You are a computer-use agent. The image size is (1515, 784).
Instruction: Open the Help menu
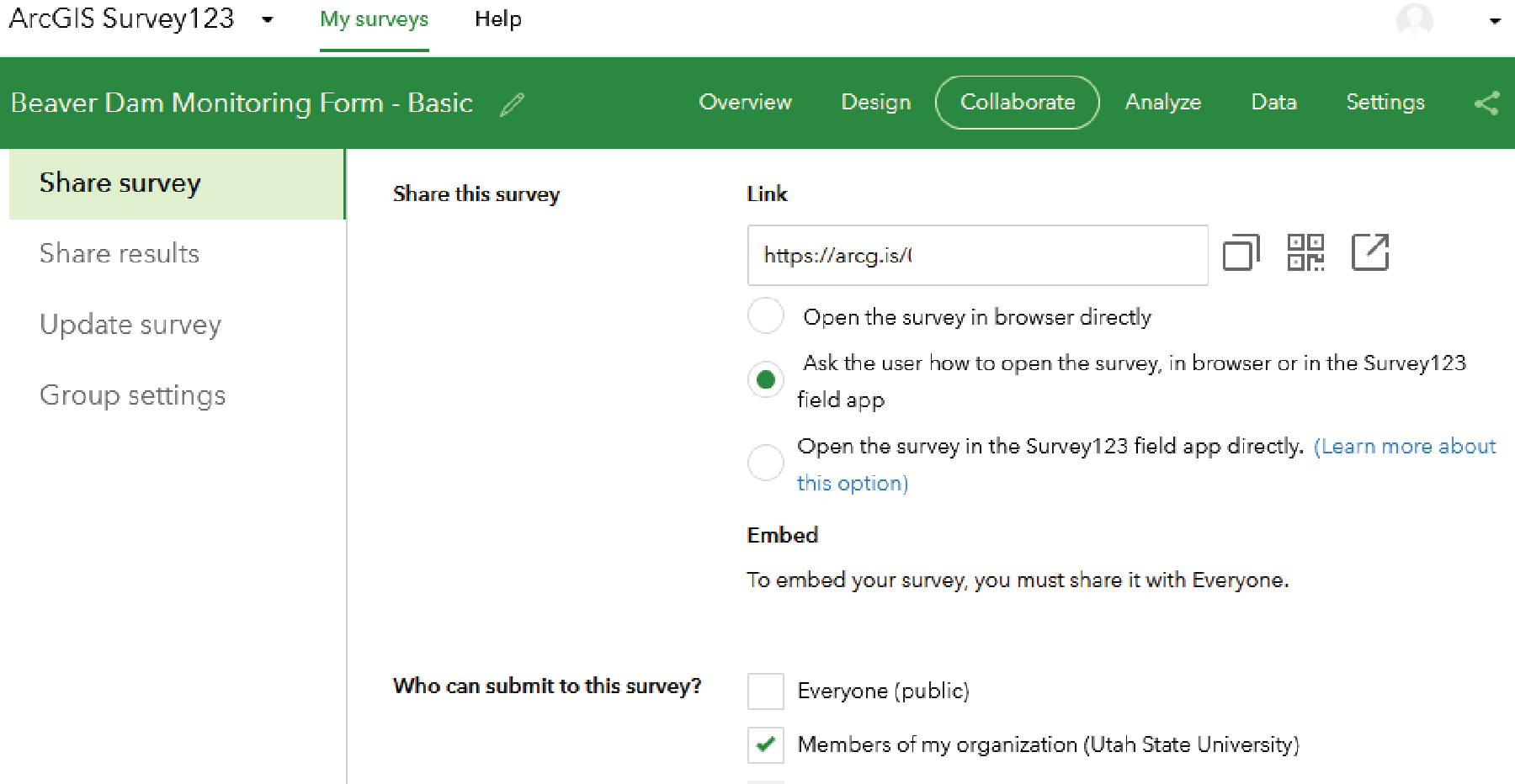point(498,19)
